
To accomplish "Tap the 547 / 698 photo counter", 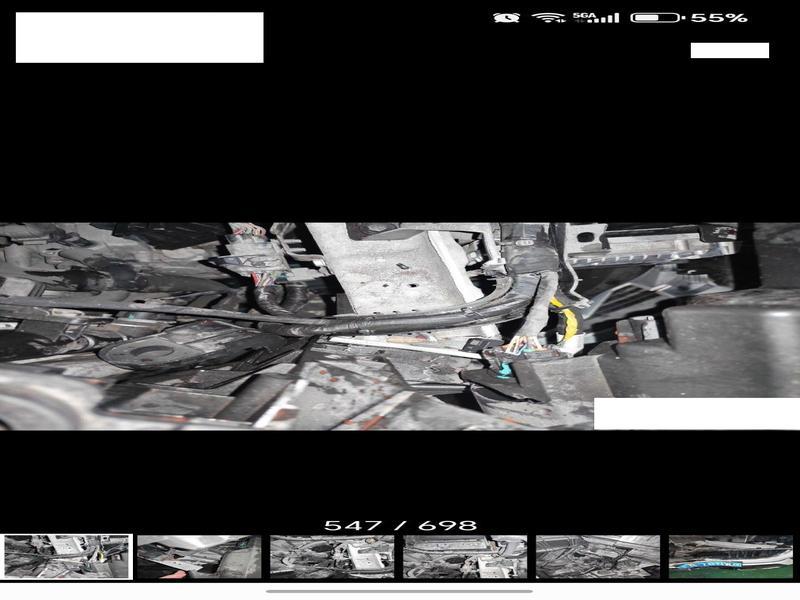I will click(x=400, y=525).
